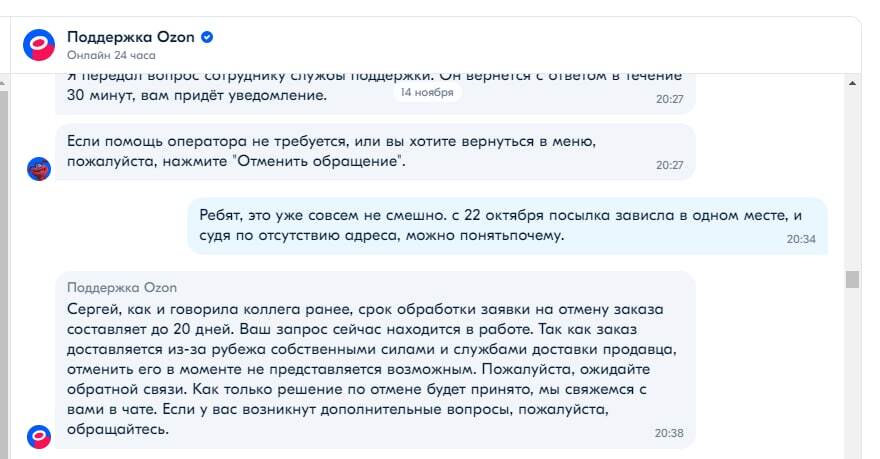Click scrollbar track below the thumb
The width and height of the screenshot is (880, 459).
coord(852,380)
